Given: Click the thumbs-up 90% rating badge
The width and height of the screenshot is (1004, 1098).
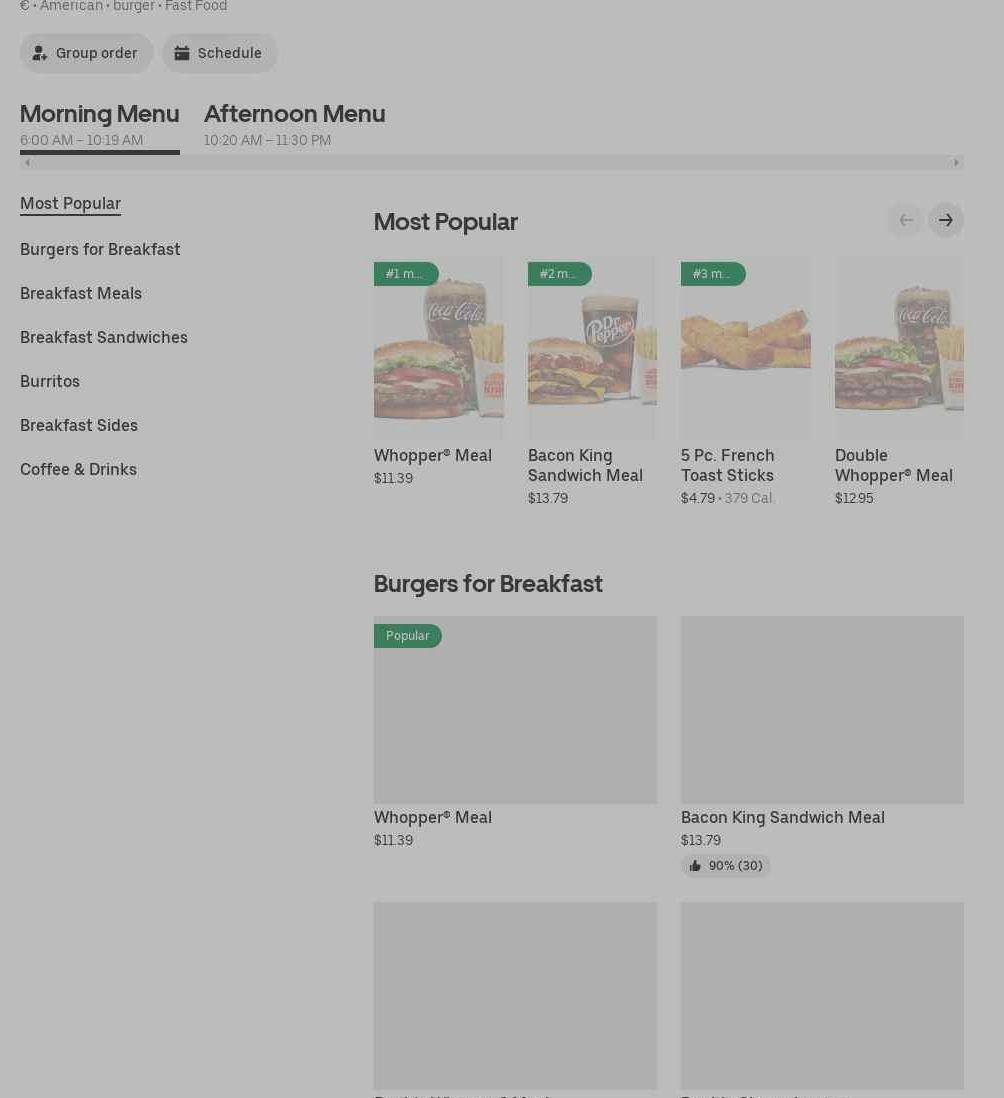Looking at the screenshot, I should [x=725, y=866].
